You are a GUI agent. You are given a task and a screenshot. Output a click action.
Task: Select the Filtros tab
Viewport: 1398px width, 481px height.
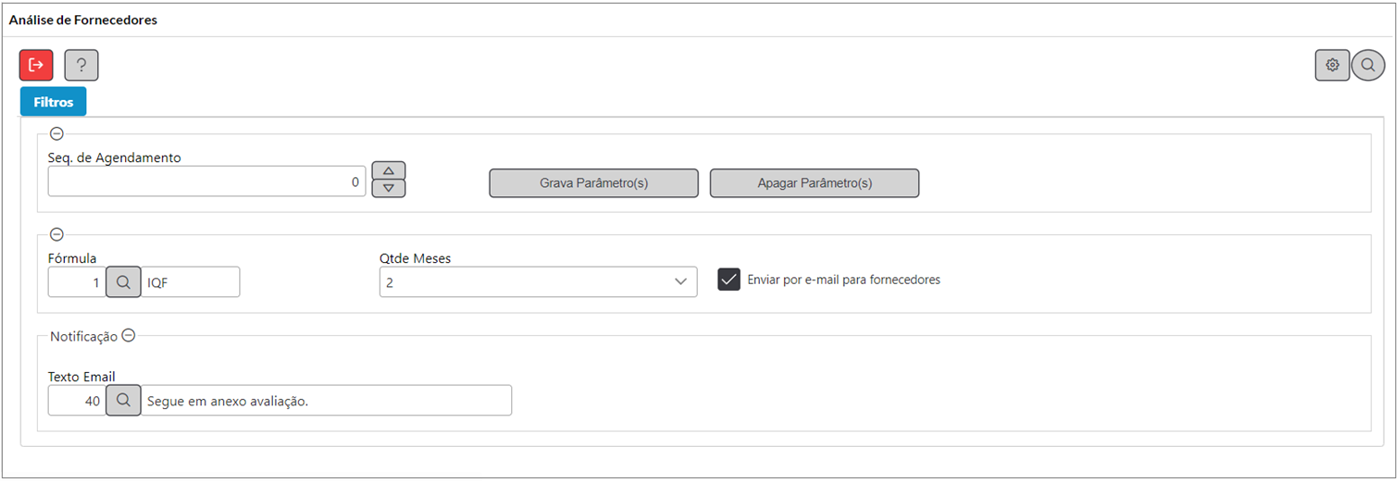pyautogui.click(x=53, y=102)
